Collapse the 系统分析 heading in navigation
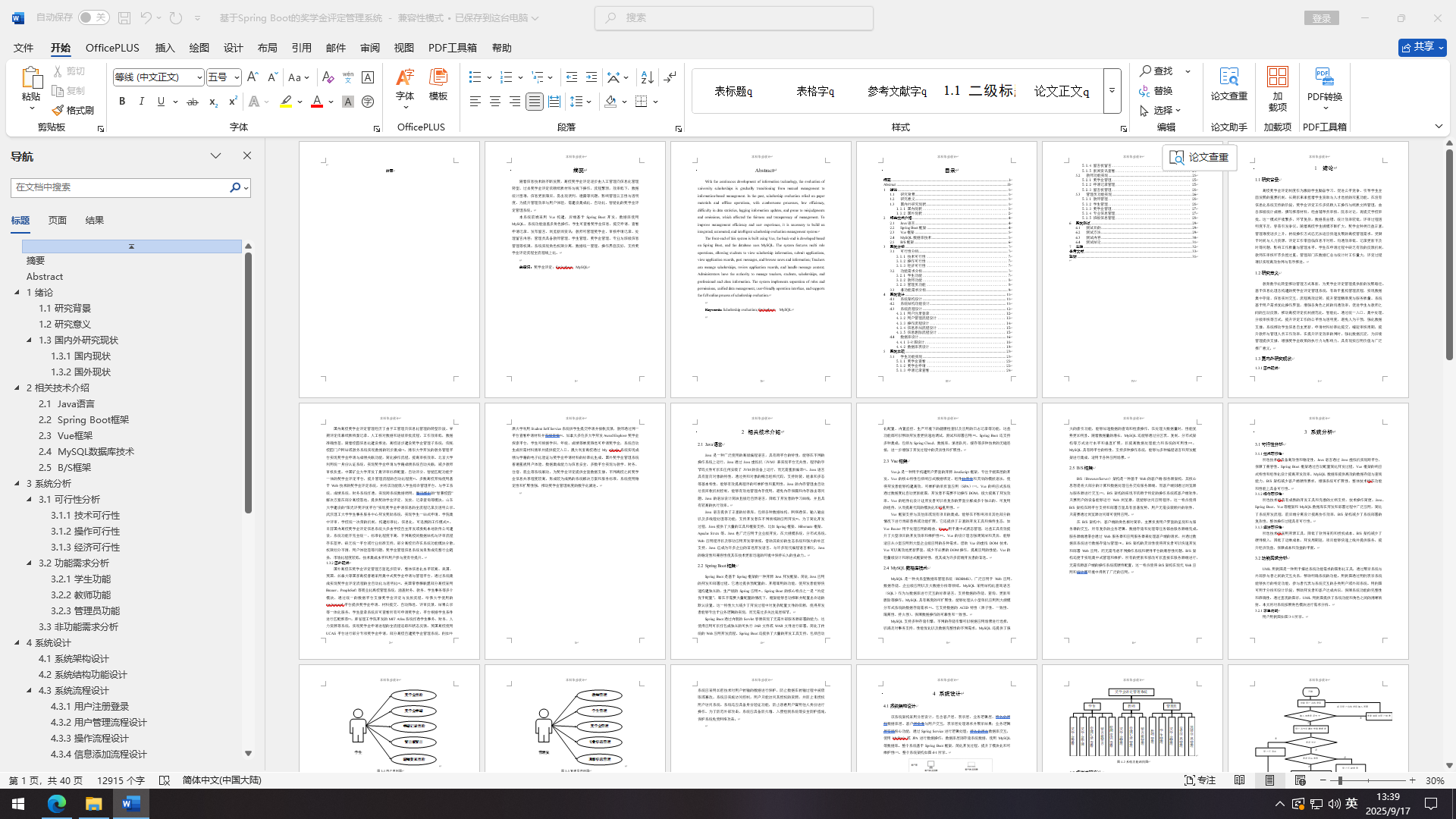 [x=17, y=483]
